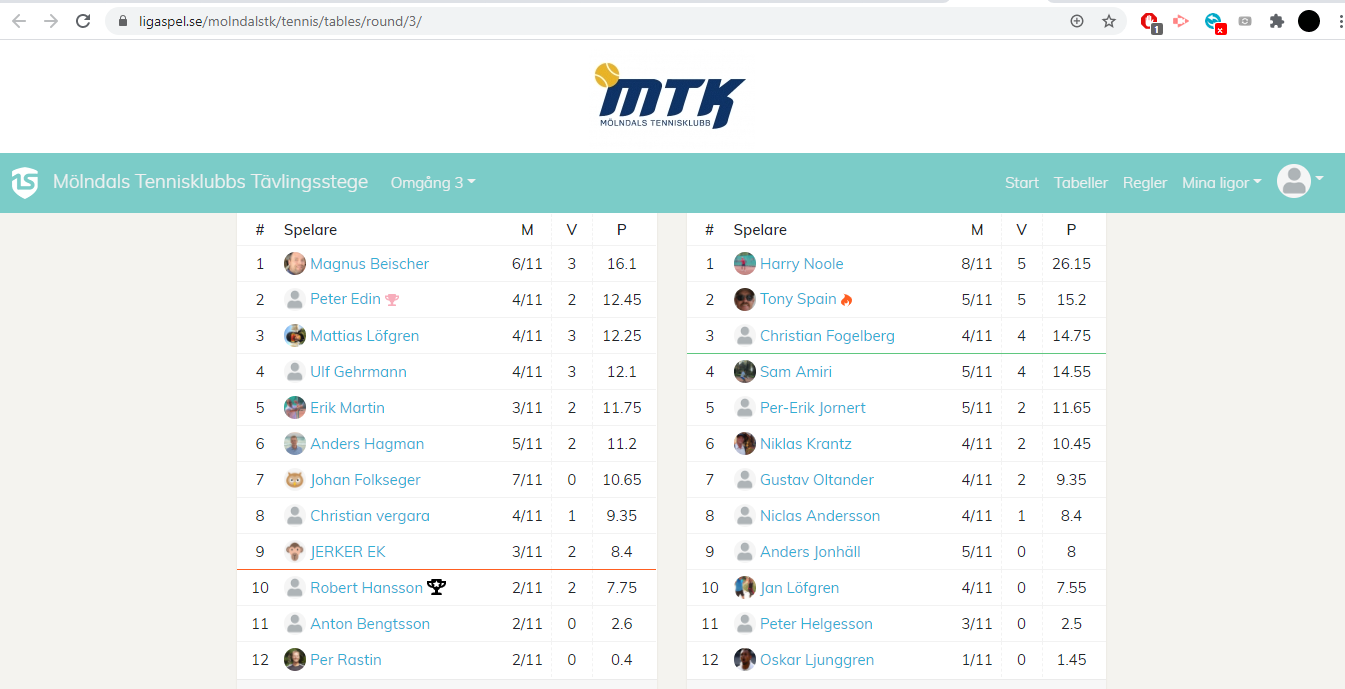Open the Mina ligor dropdown
1345x689 pixels.
pyautogui.click(x=1221, y=183)
